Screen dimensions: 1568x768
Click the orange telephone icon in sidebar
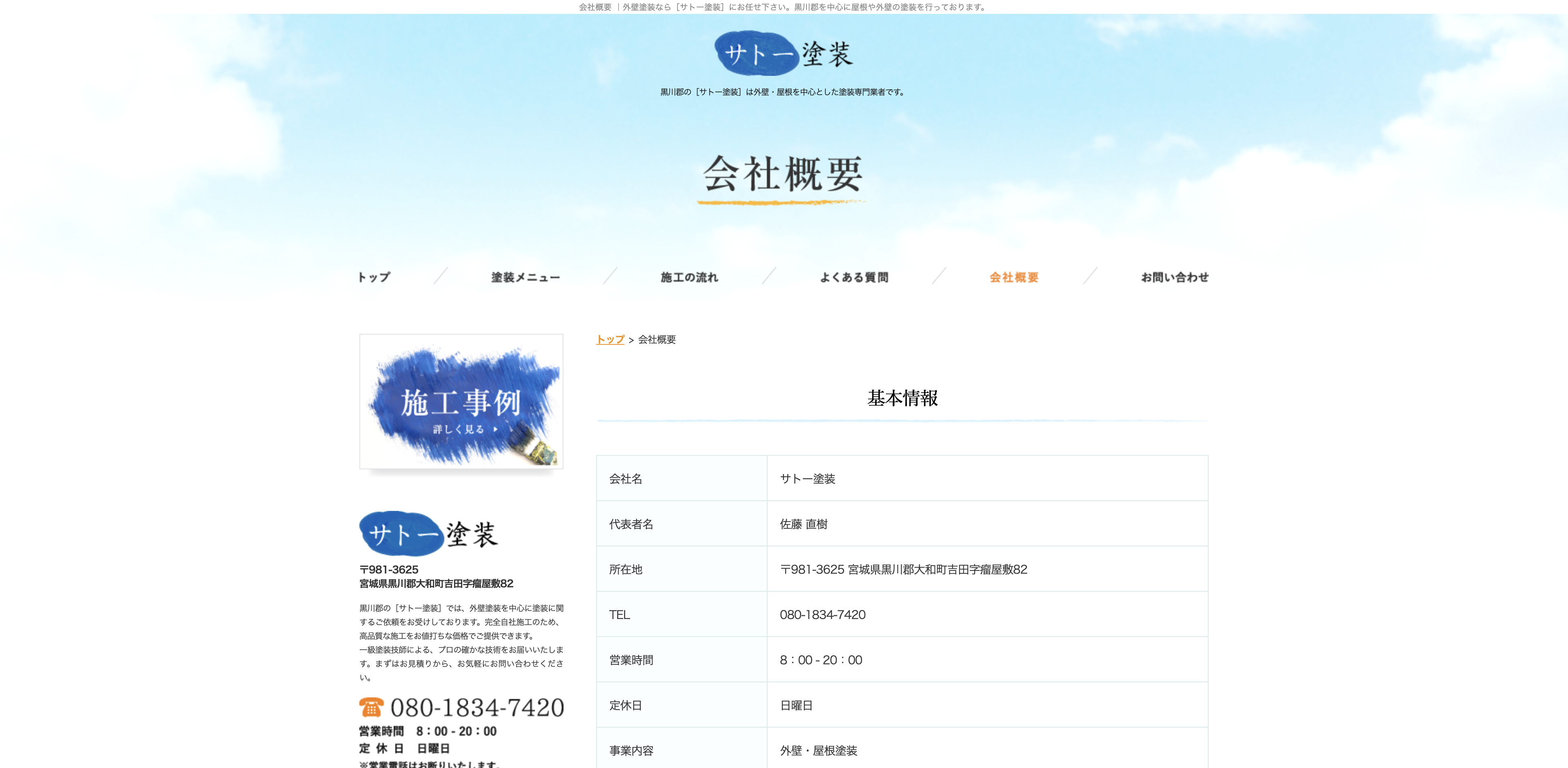point(371,707)
